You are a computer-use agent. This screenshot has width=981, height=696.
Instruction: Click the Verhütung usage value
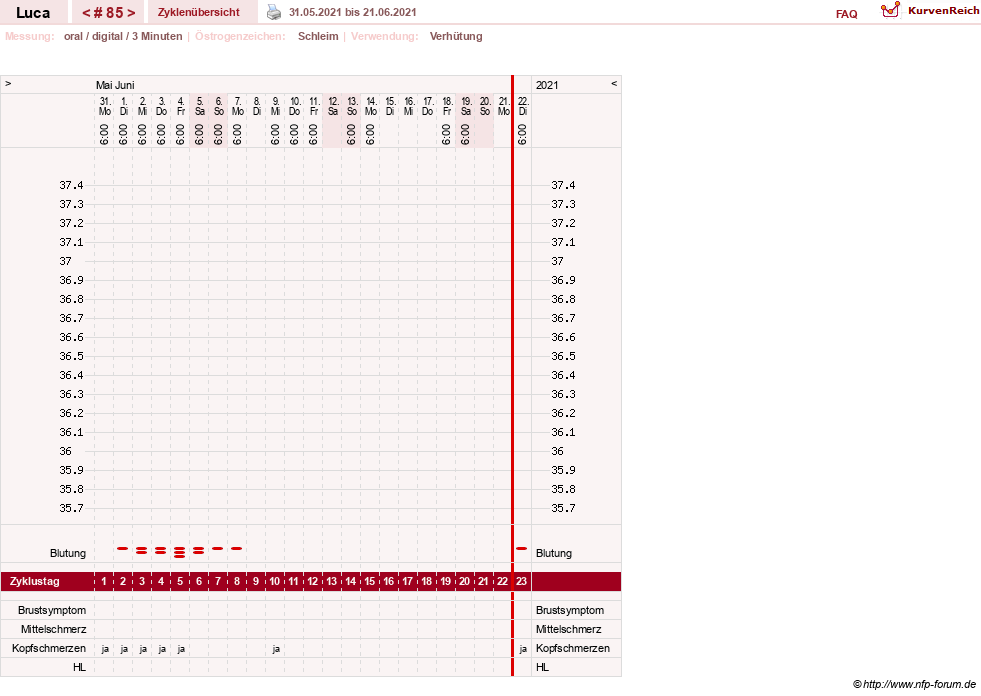(x=456, y=36)
